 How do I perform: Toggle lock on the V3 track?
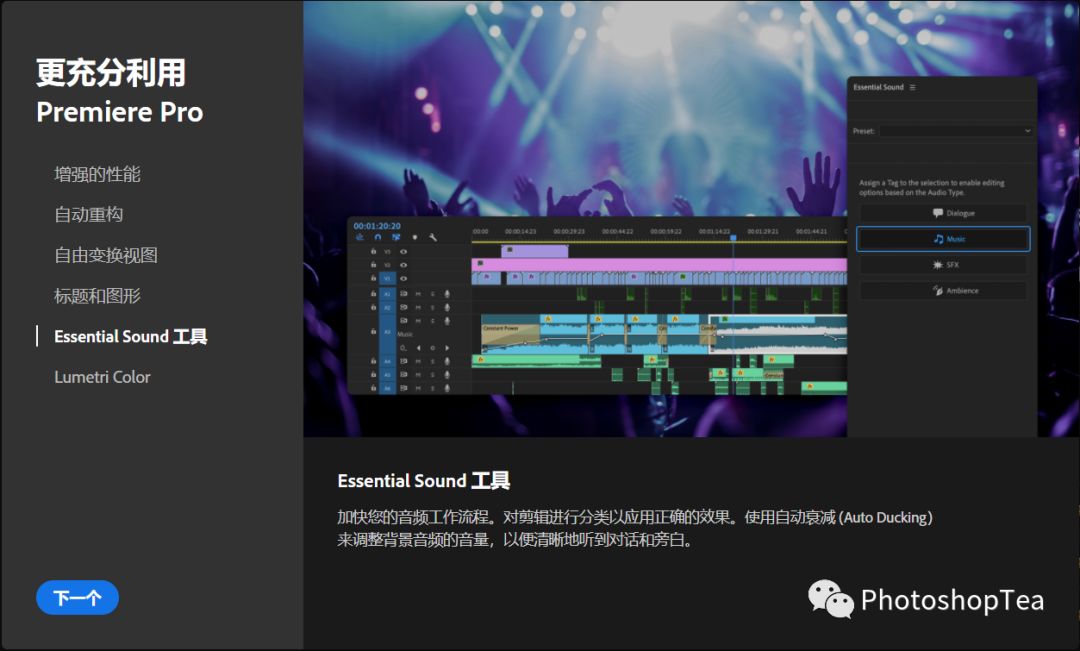[x=373, y=251]
